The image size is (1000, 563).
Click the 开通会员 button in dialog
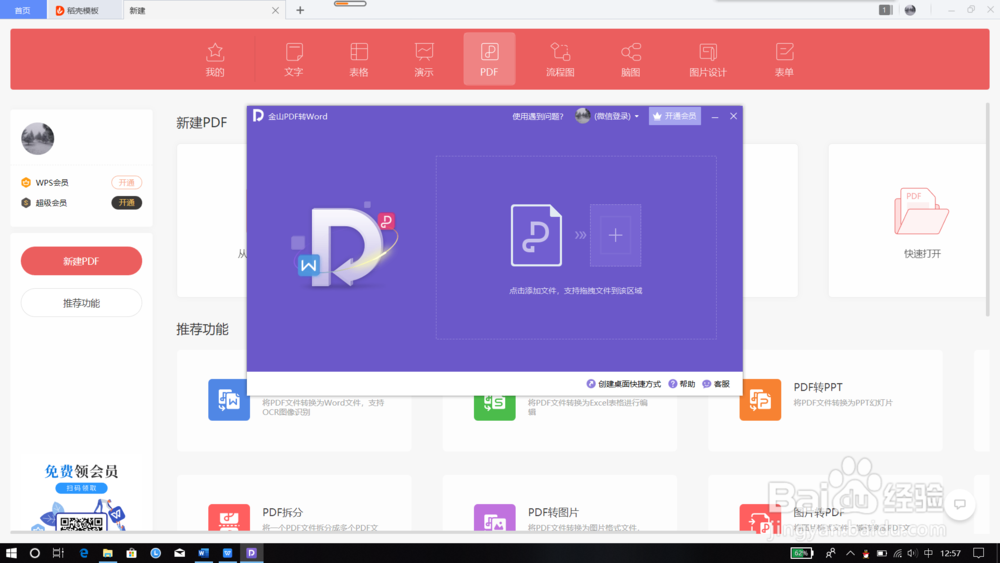click(675, 116)
